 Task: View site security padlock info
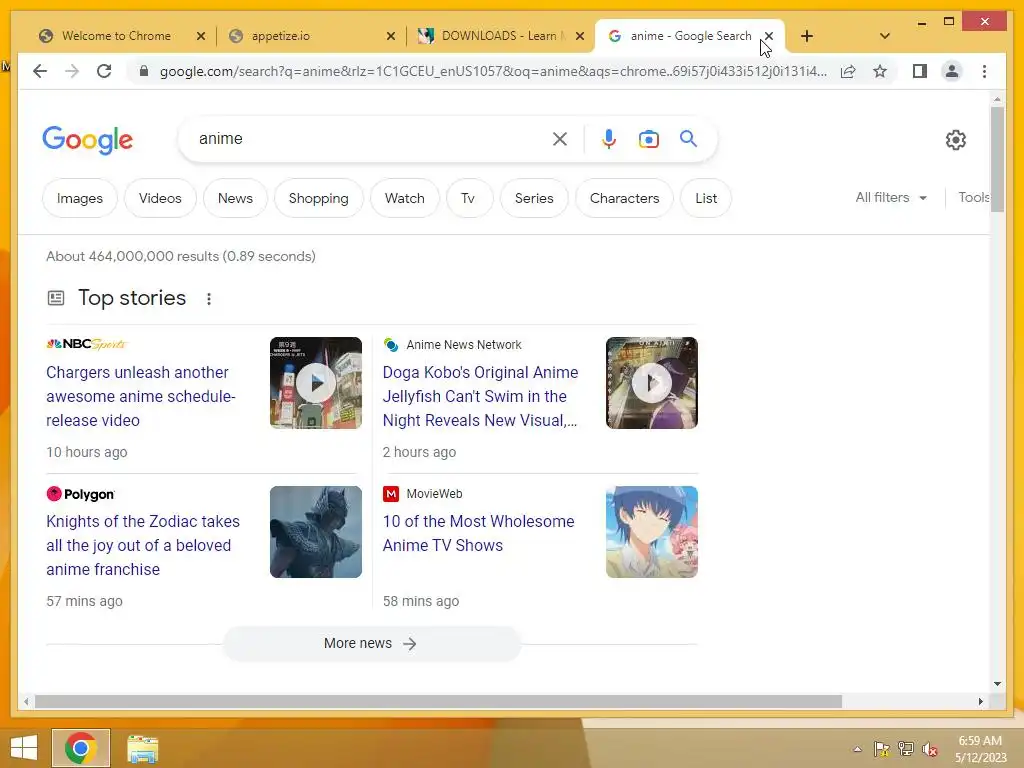(x=144, y=71)
